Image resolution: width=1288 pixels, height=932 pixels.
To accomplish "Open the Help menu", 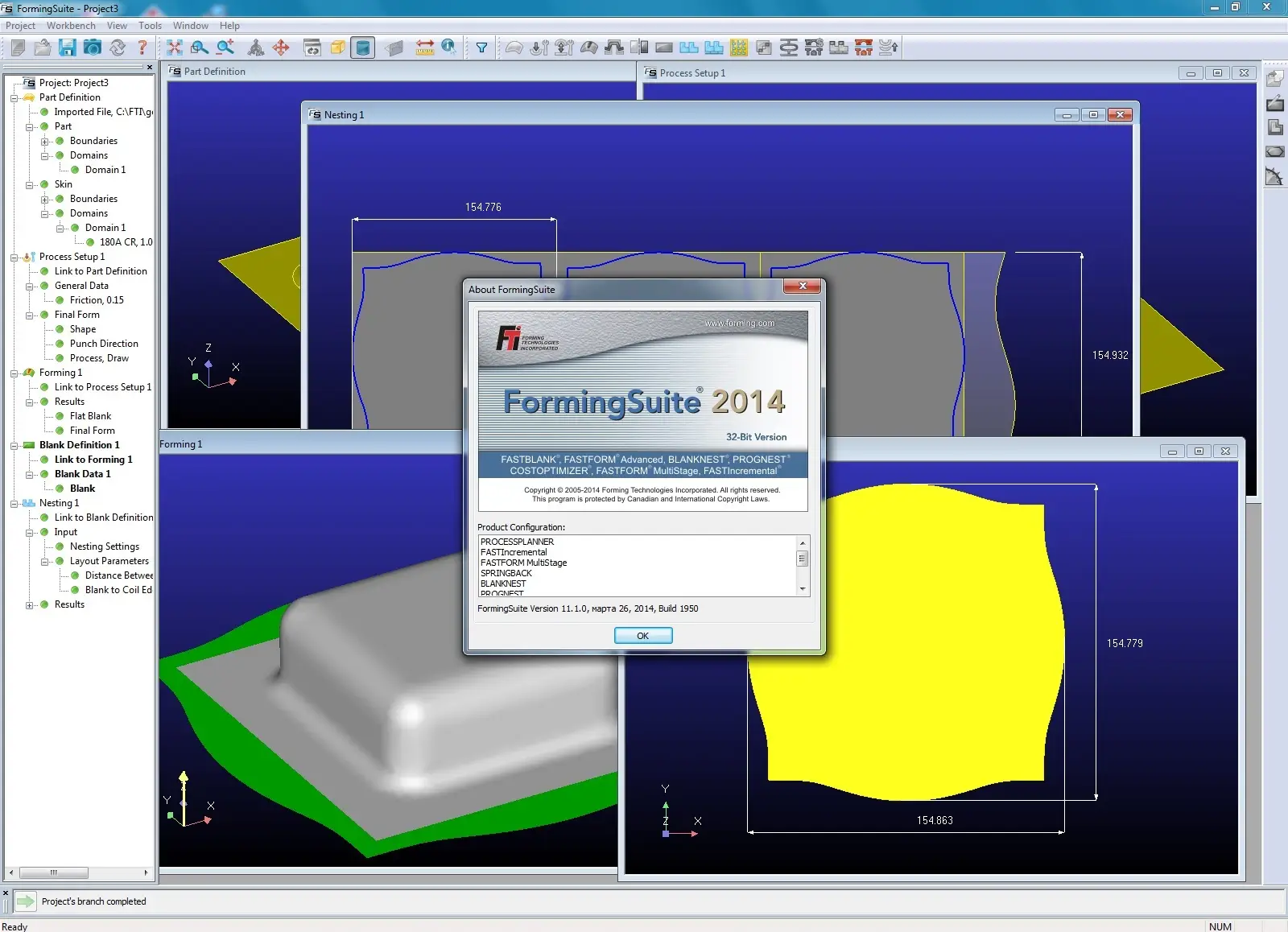I will point(229,25).
